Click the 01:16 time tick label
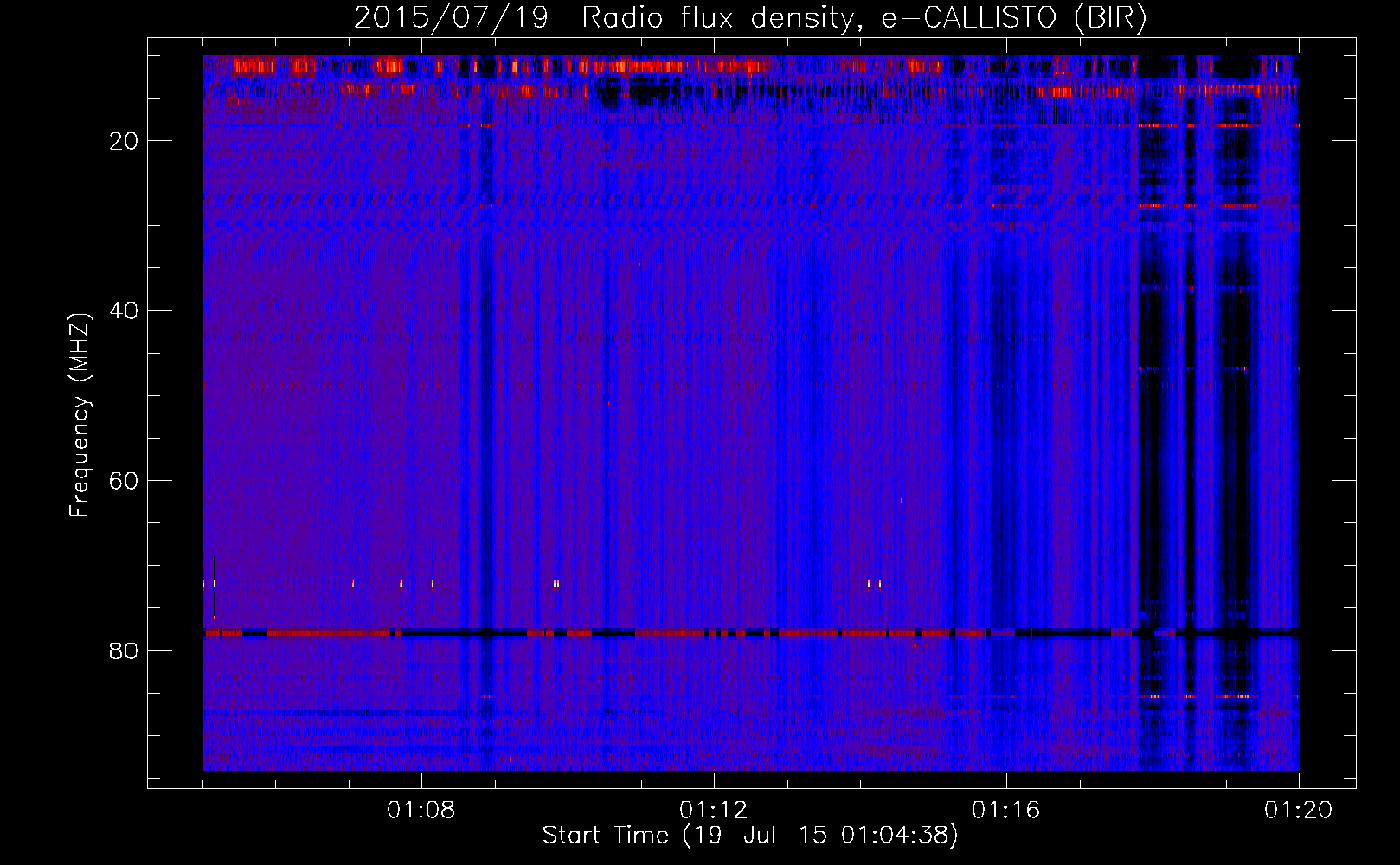 pyautogui.click(x=1006, y=811)
